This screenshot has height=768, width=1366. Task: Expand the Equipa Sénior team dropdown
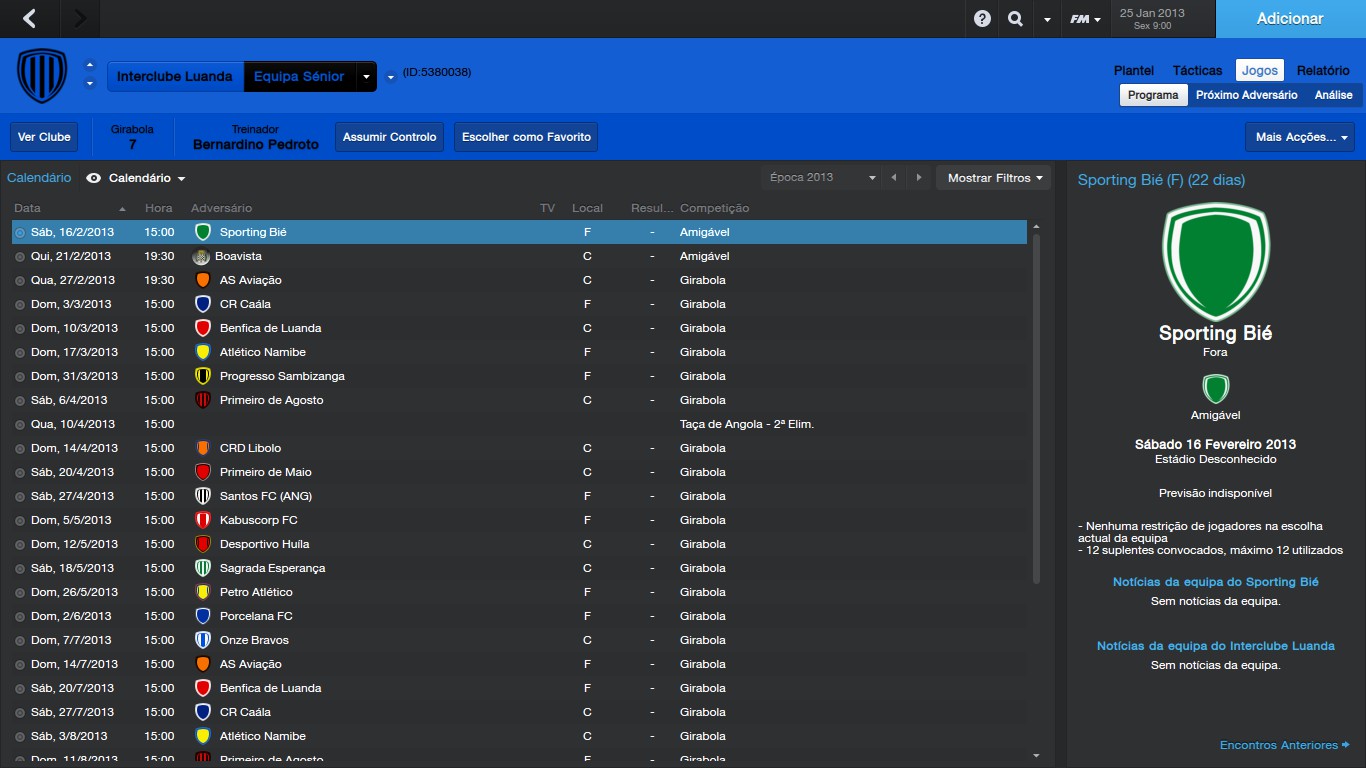pos(366,76)
